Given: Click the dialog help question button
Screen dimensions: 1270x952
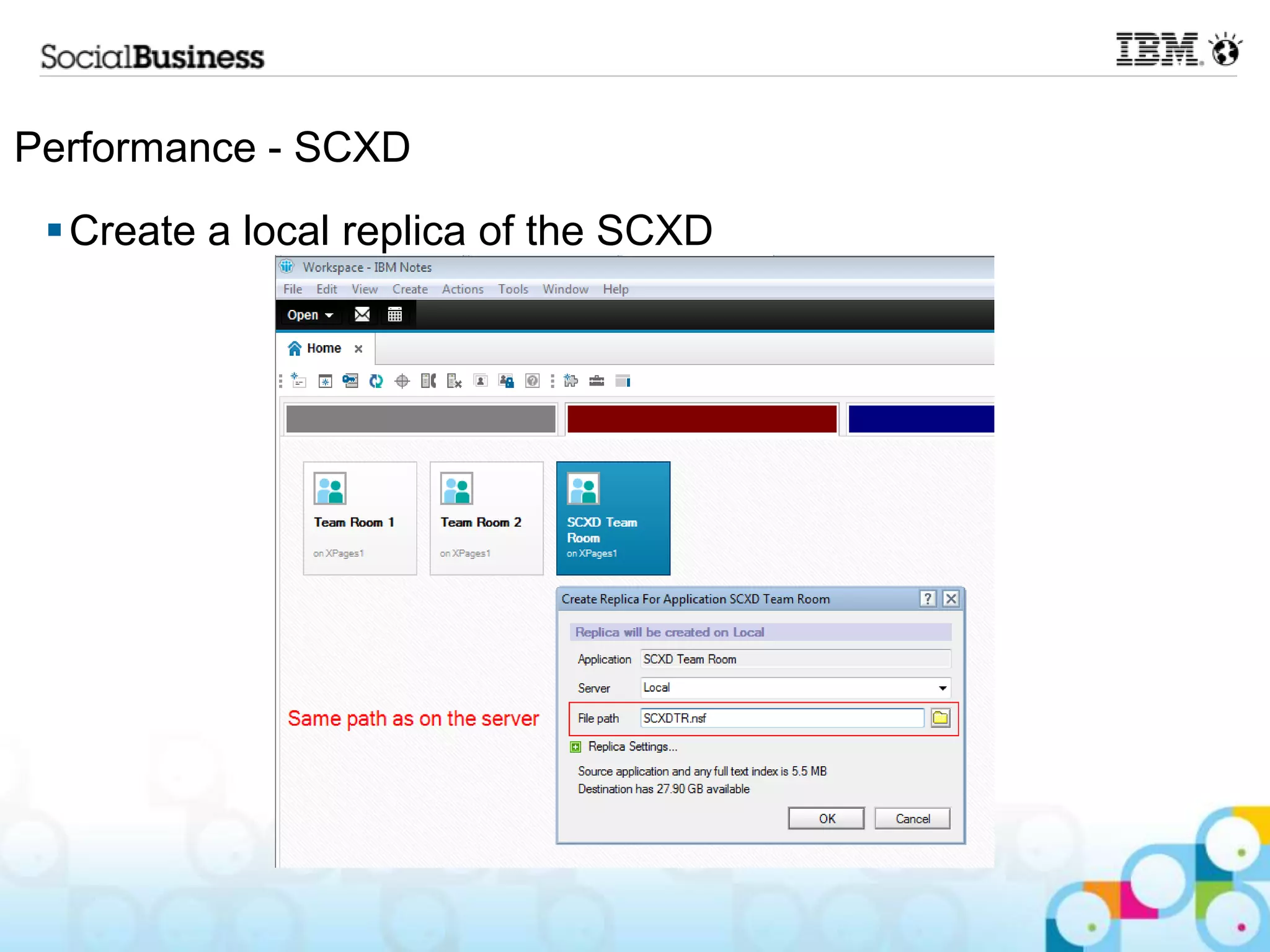Looking at the screenshot, I should point(927,599).
